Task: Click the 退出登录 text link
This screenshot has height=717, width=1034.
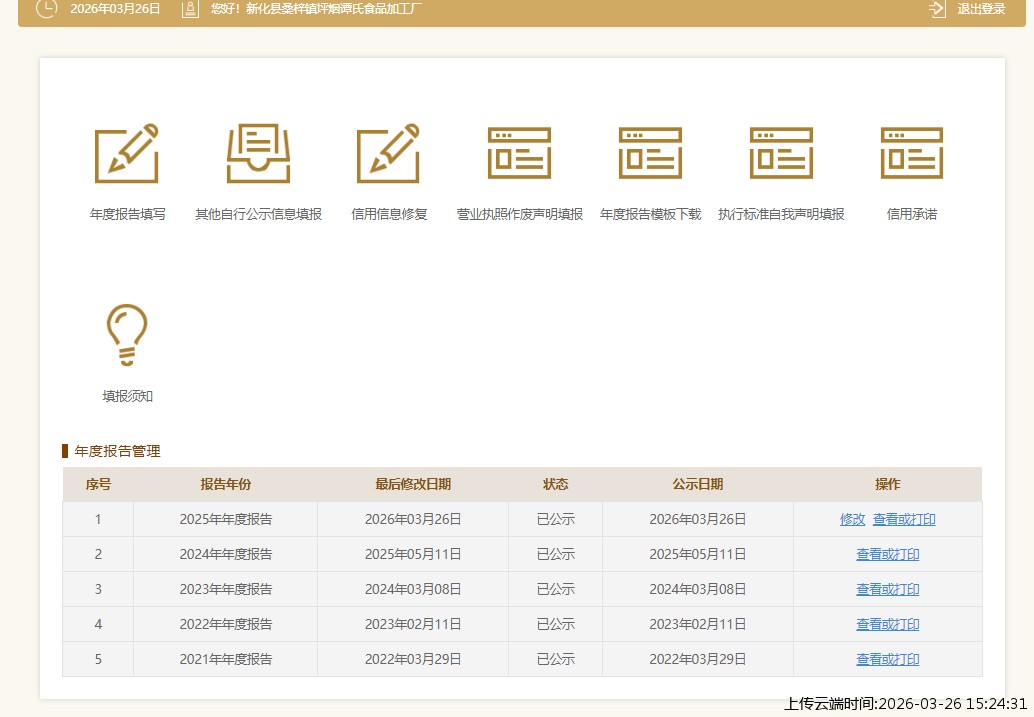Action: (x=981, y=9)
